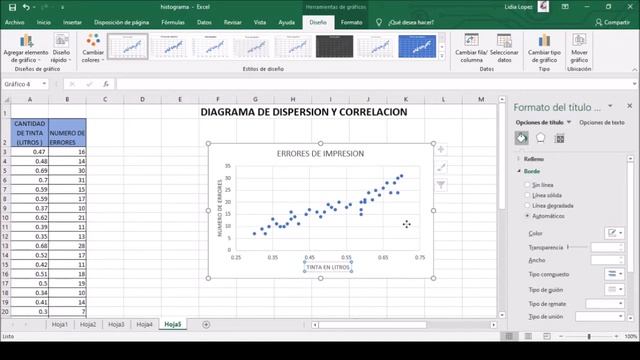Viewport: 640px width, 360px height.
Task: Open the Chart Styles brush button
Action: tap(441, 167)
